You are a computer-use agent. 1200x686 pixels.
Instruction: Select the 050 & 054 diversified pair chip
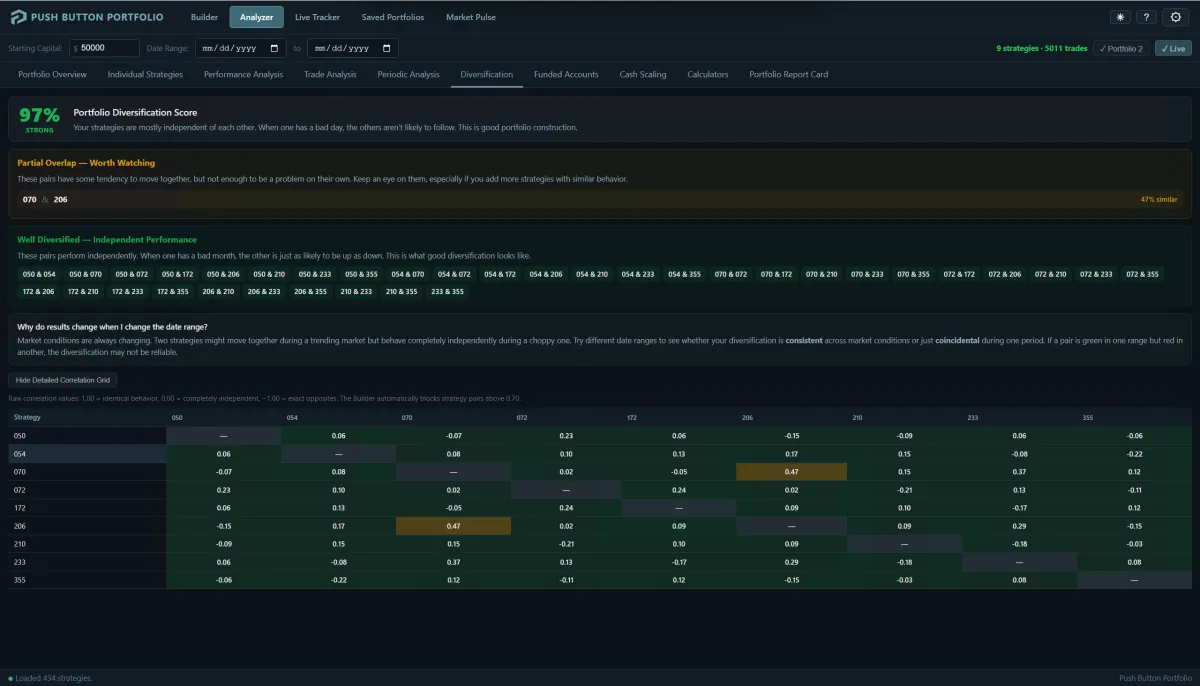[x=39, y=274]
